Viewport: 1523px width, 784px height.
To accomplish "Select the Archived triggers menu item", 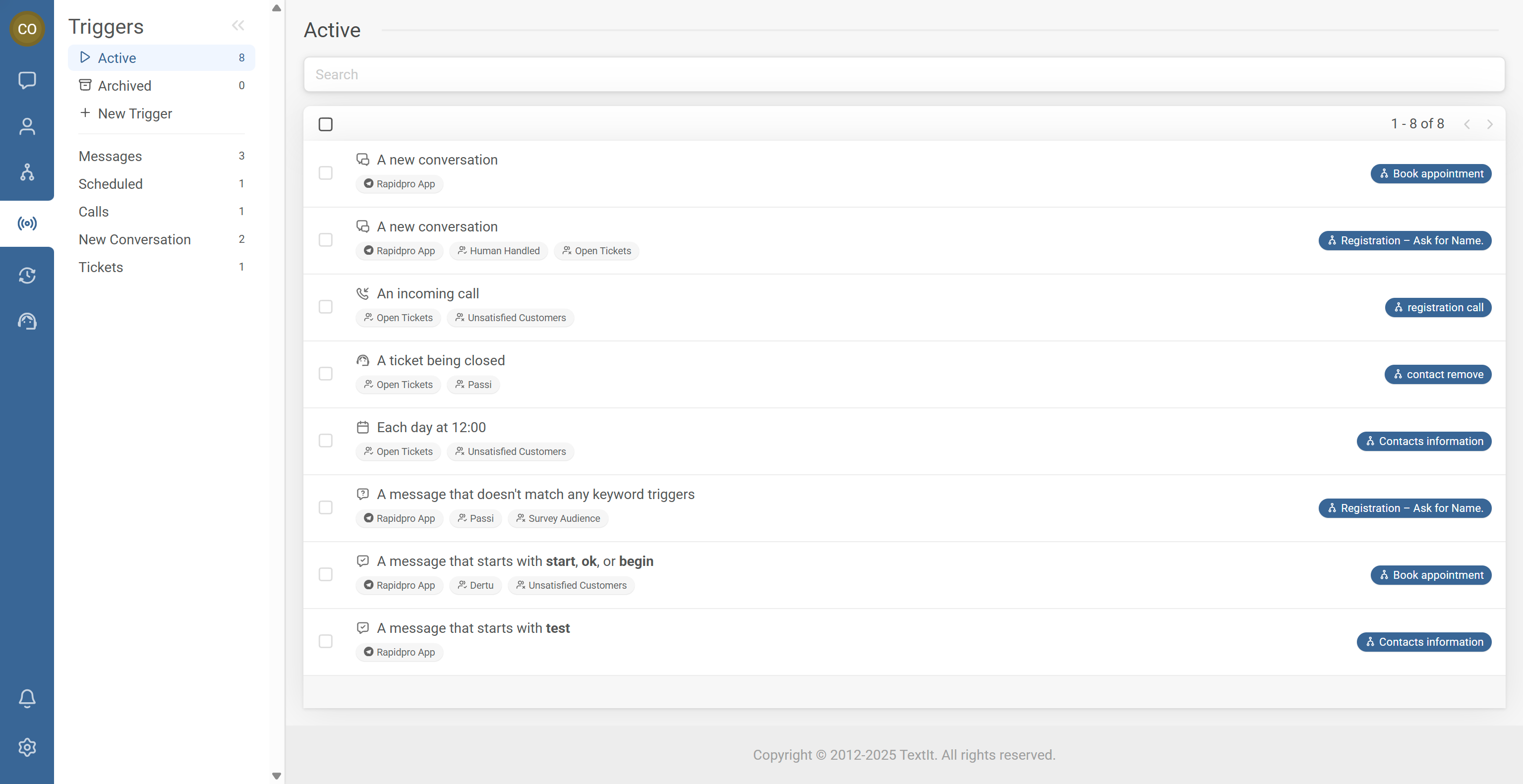I will [x=124, y=86].
